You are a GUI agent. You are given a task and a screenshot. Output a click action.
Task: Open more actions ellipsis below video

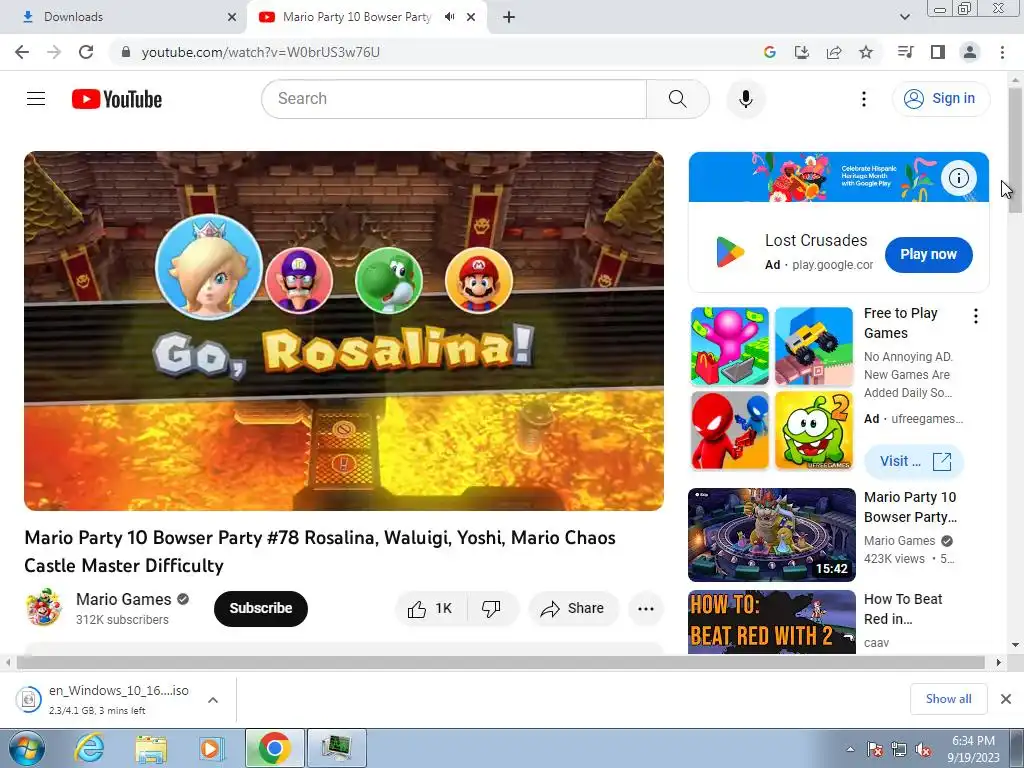point(645,609)
